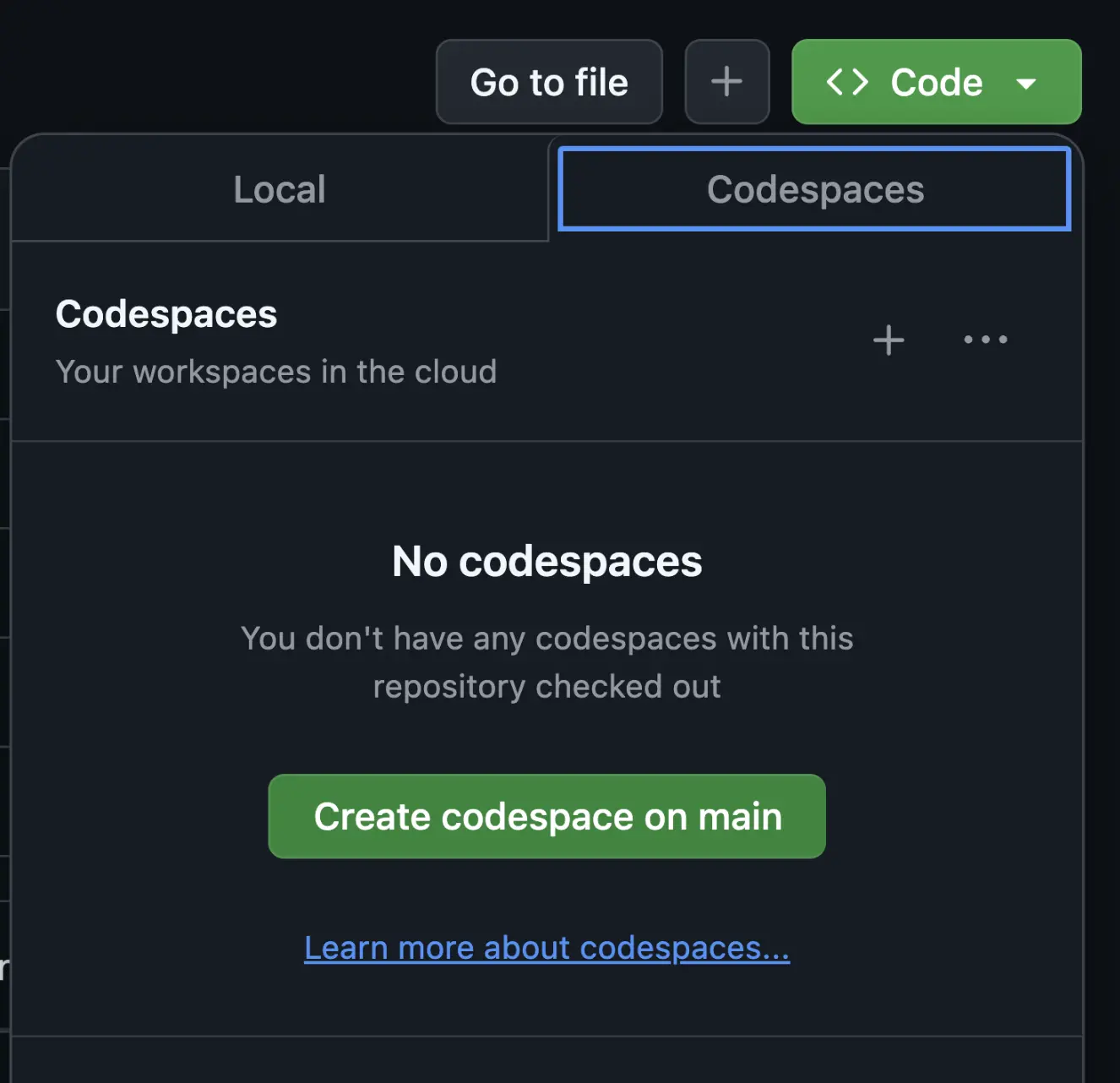This screenshot has height=1083, width=1120.
Task: Start a new codespace using the panel plus icon
Action: (888, 340)
